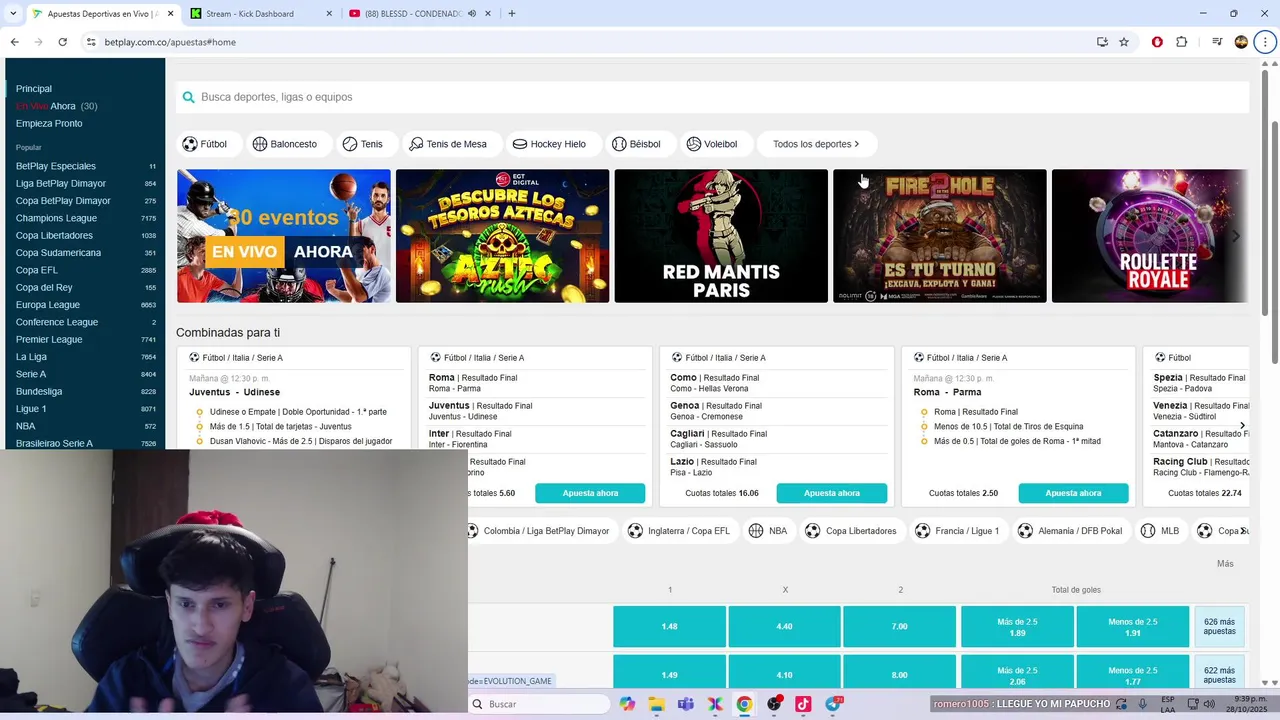Open Copilot from the taskbar
Viewport: 1280px width, 720px height.
pyautogui.click(x=627, y=704)
